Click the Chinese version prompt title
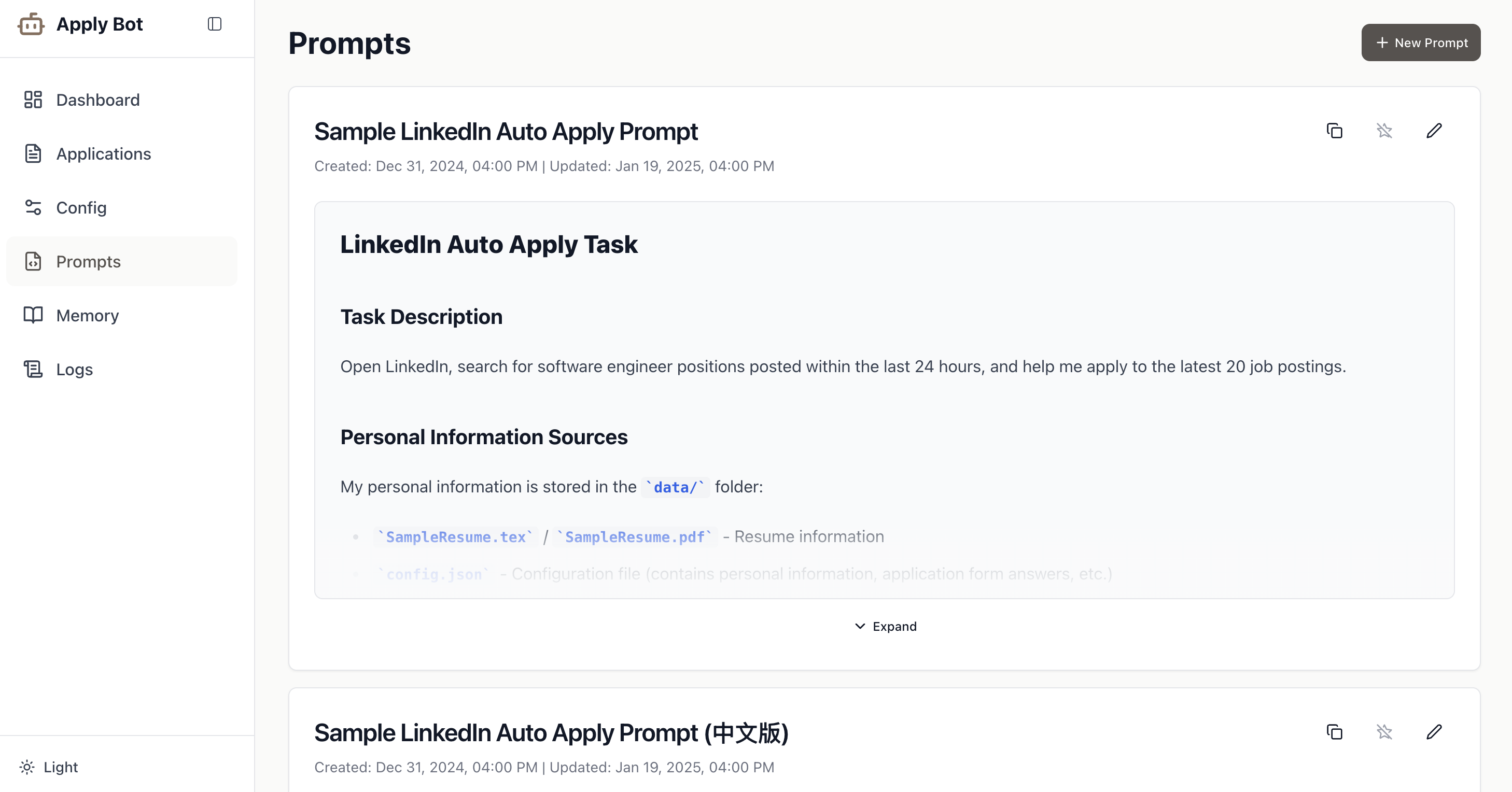 pos(551,733)
